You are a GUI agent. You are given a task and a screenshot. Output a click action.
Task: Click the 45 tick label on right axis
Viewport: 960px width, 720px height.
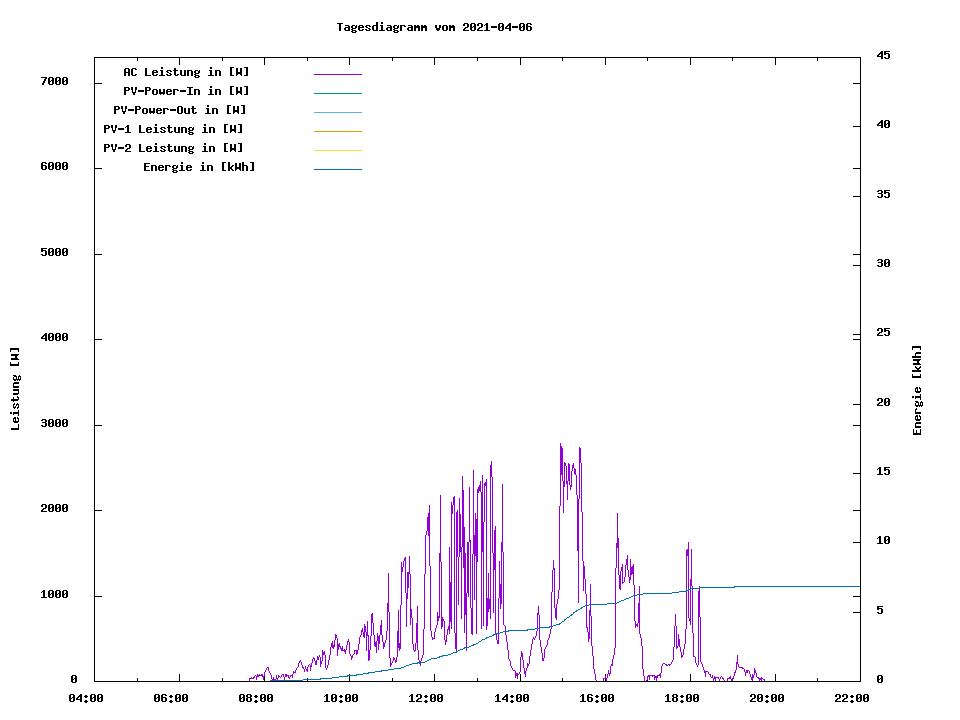pos(883,55)
